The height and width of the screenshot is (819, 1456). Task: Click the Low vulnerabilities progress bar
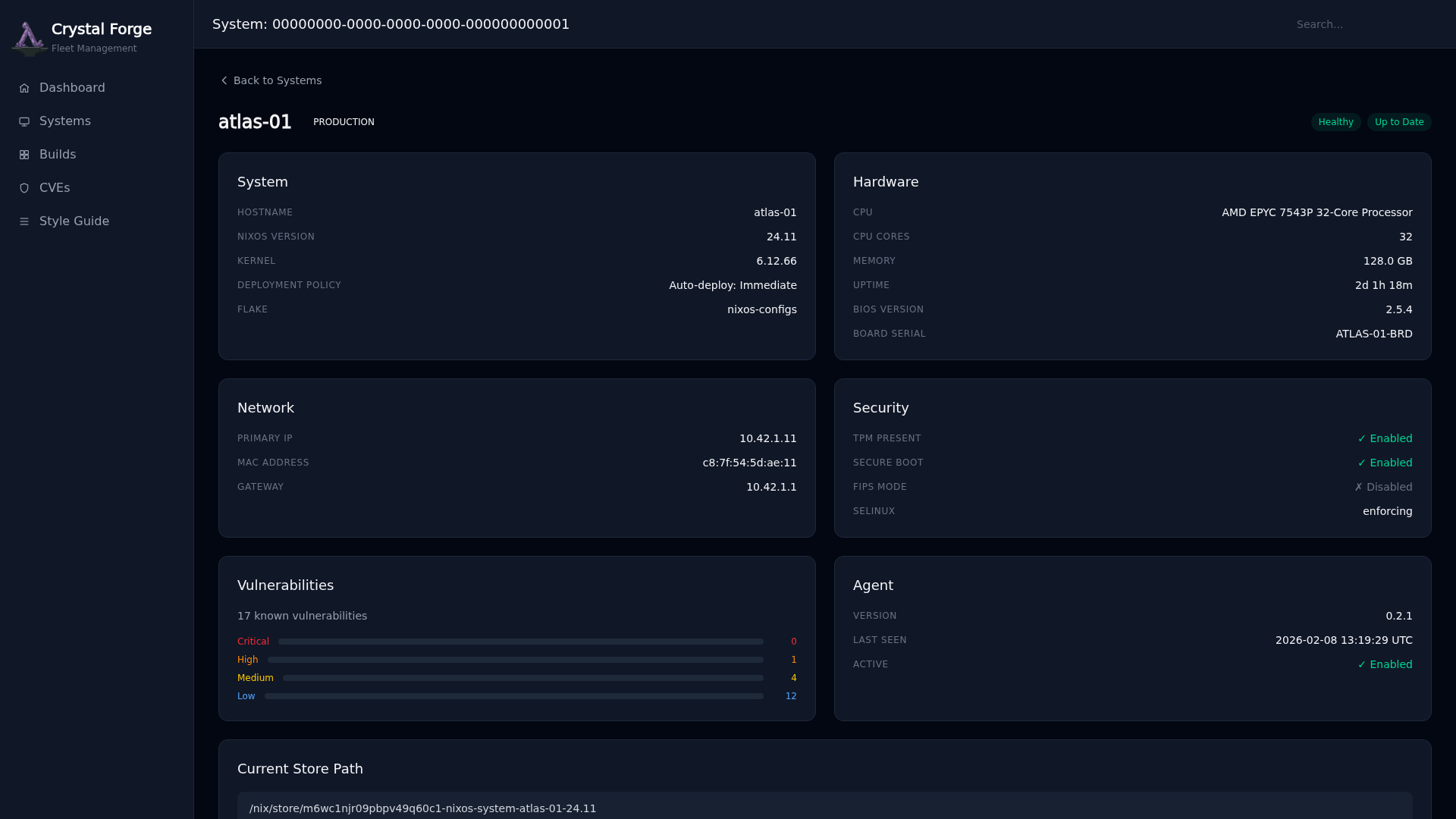[513, 696]
